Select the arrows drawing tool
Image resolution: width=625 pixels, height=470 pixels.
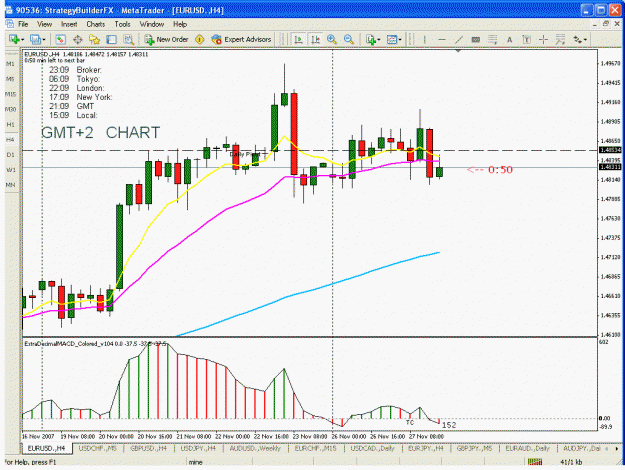577,39
